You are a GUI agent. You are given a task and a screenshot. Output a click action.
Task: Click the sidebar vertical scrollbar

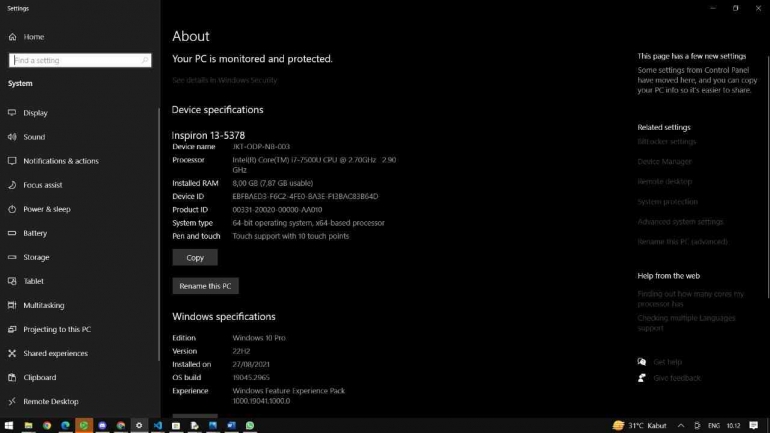[x=159, y=235]
